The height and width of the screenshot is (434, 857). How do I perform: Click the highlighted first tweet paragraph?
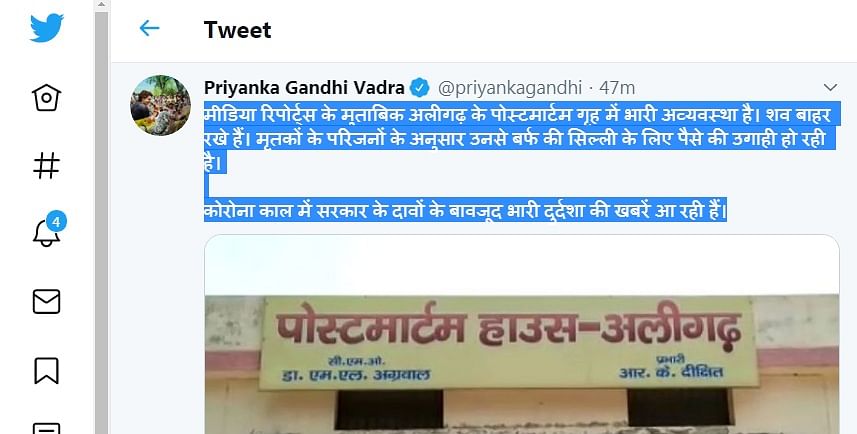[520, 138]
